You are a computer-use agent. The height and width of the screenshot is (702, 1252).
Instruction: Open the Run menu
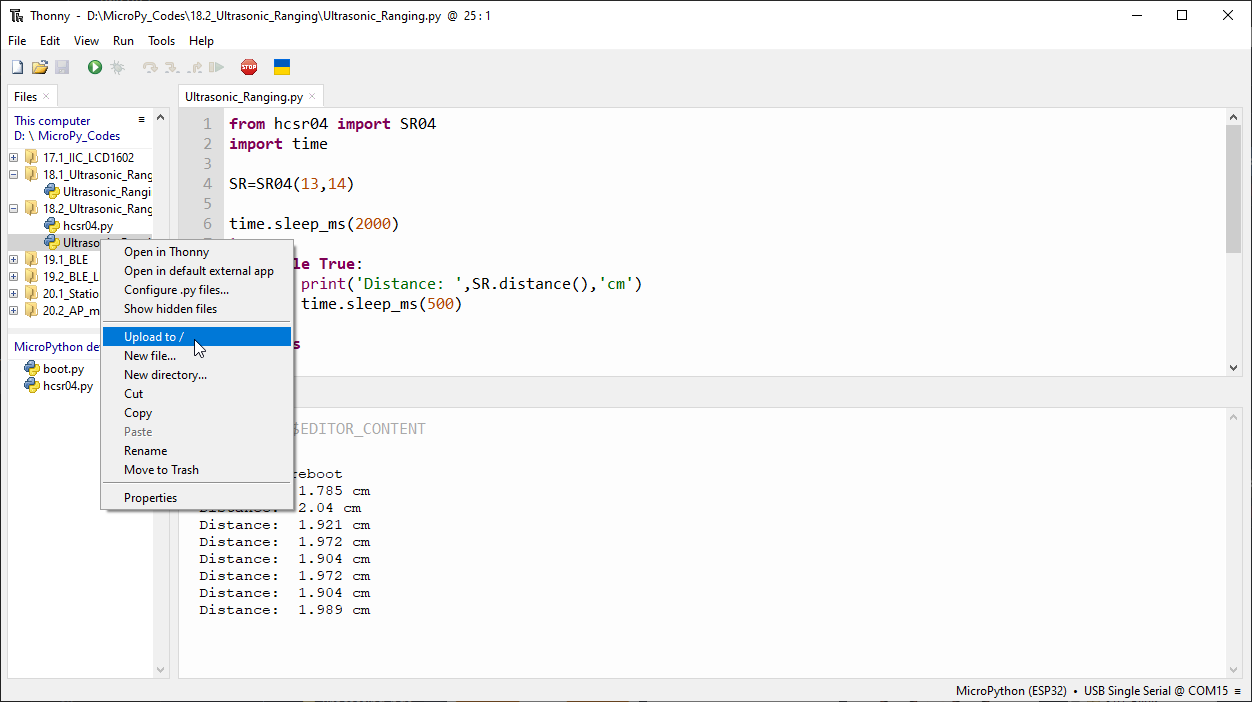click(123, 41)
